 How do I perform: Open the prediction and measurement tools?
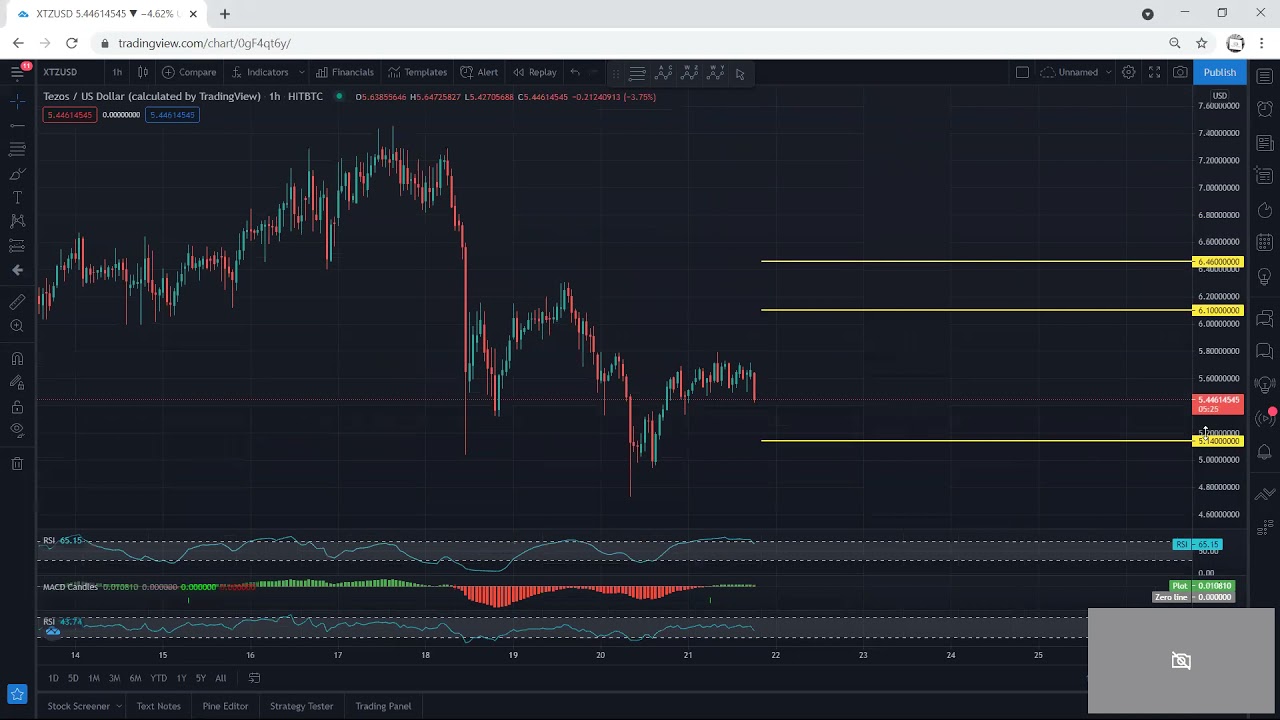click(x=17, y=246)
